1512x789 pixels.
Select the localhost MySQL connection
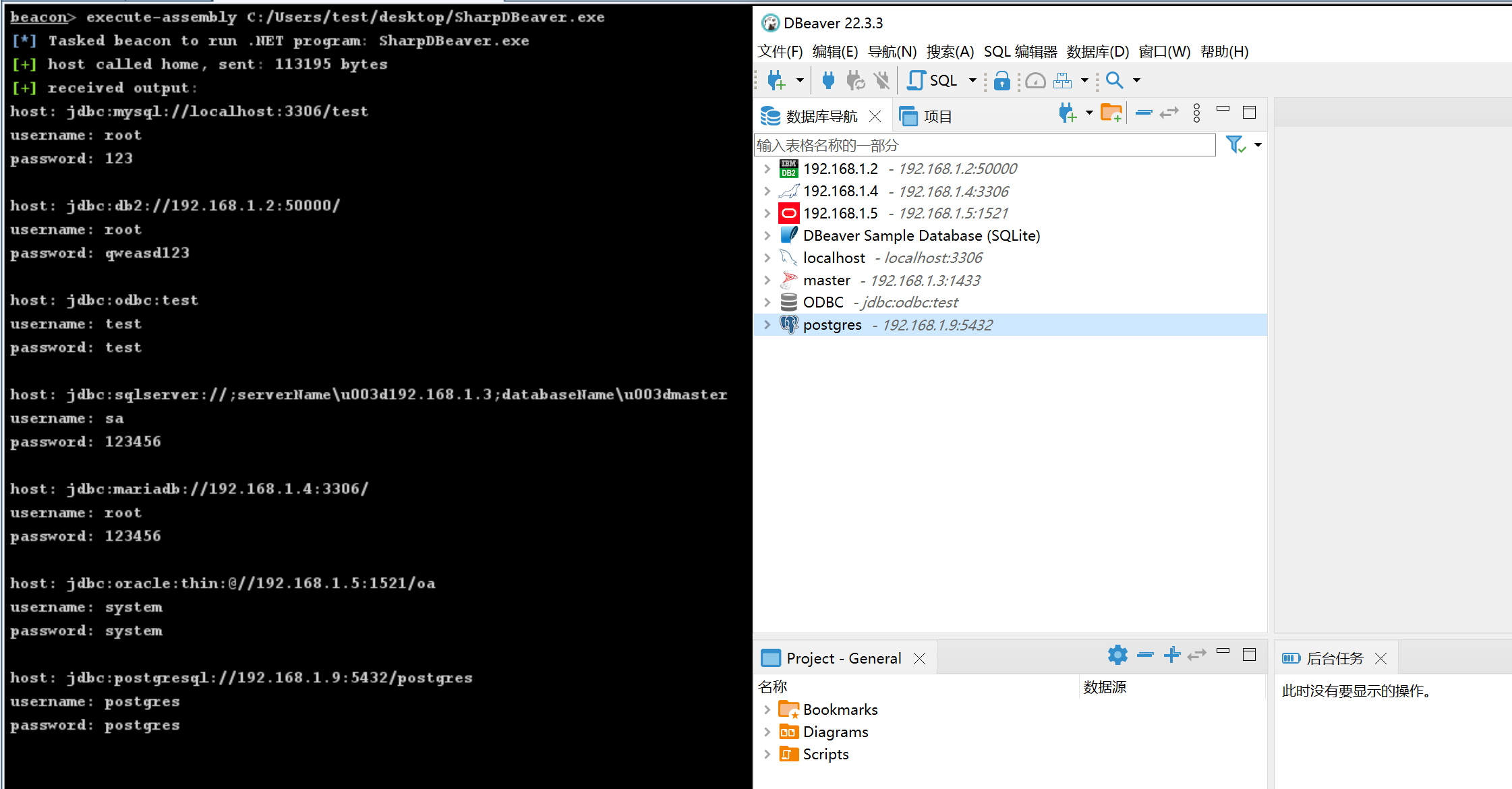834,258
